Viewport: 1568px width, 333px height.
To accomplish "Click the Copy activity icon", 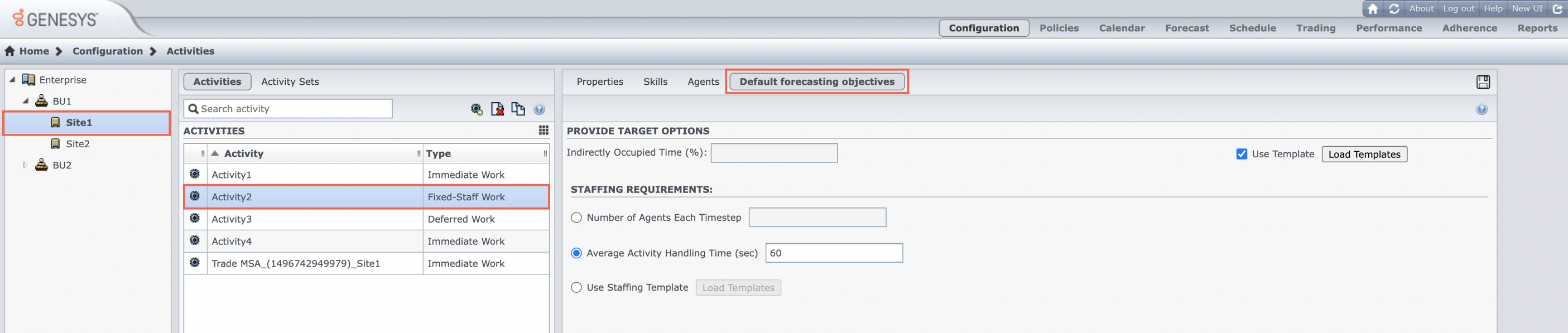I will [x=518, y=109].
